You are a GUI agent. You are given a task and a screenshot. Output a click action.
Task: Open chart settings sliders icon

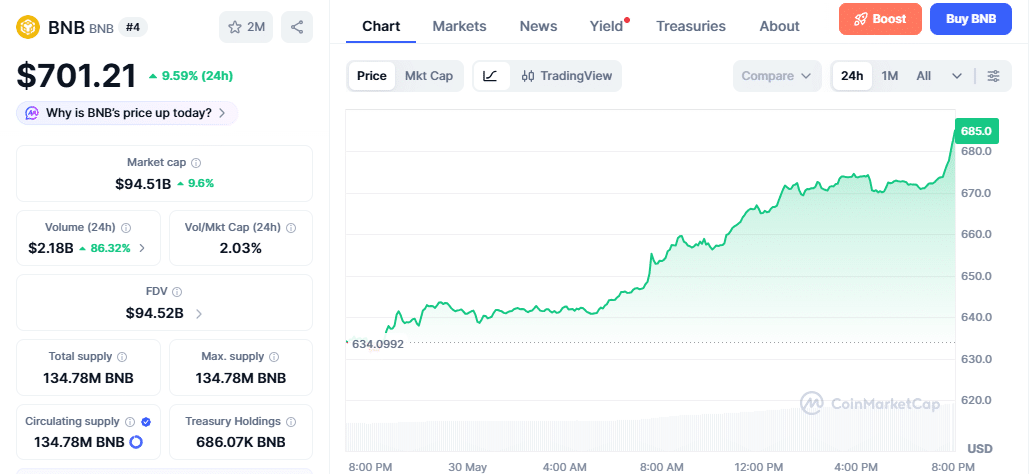[x=994, y=75]
